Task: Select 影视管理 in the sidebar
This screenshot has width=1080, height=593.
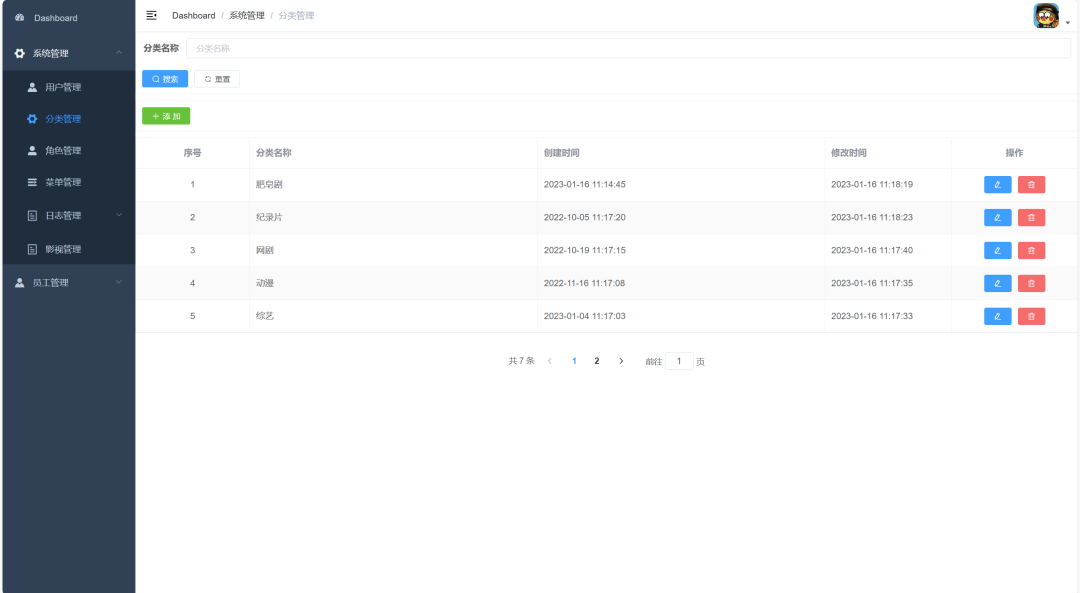Action: pos(69,249)
